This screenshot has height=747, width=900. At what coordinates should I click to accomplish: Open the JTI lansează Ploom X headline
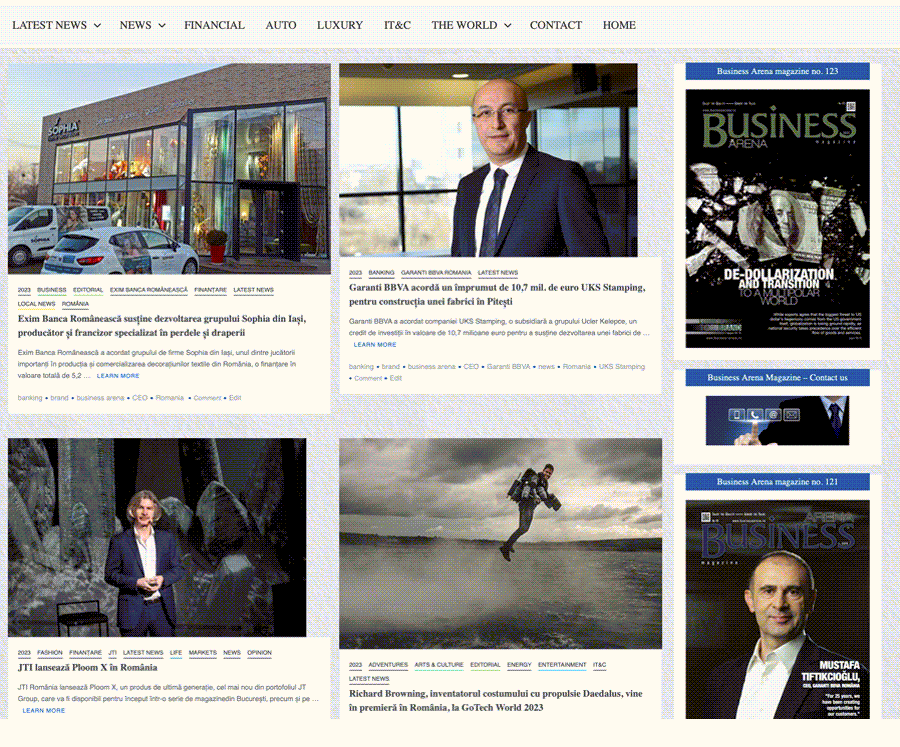click(87, 667)
